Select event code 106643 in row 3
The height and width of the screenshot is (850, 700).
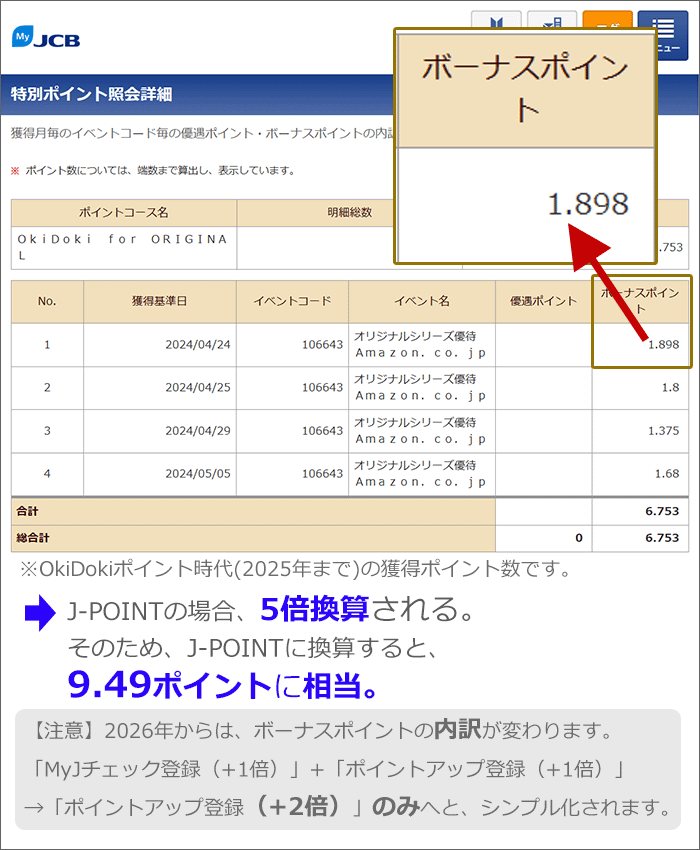pyautogui.click(x=292, y=431)
